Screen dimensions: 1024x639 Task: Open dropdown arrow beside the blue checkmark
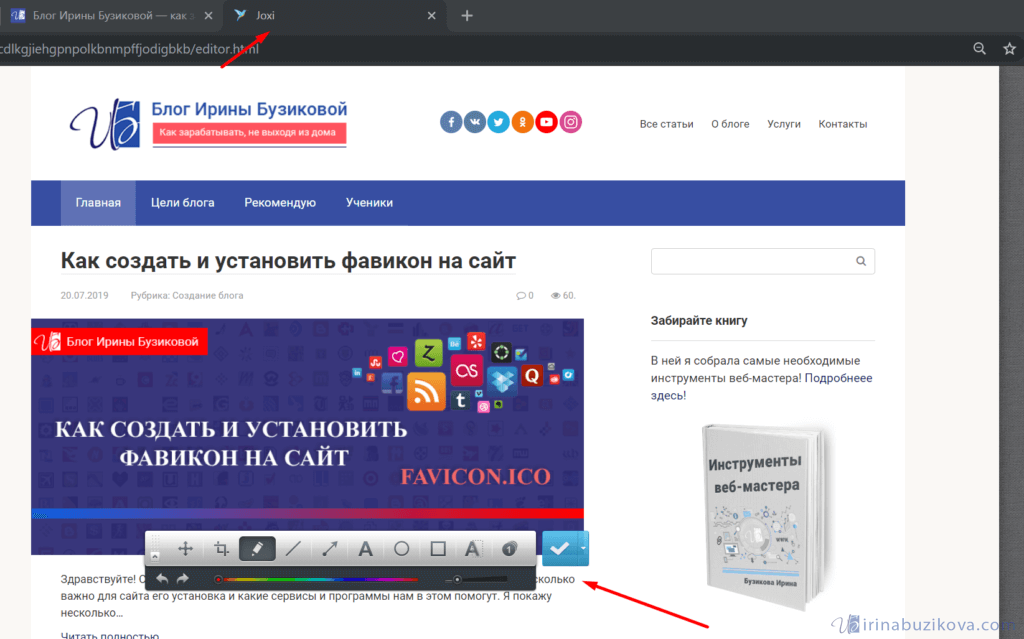click(x=584, y=548)
